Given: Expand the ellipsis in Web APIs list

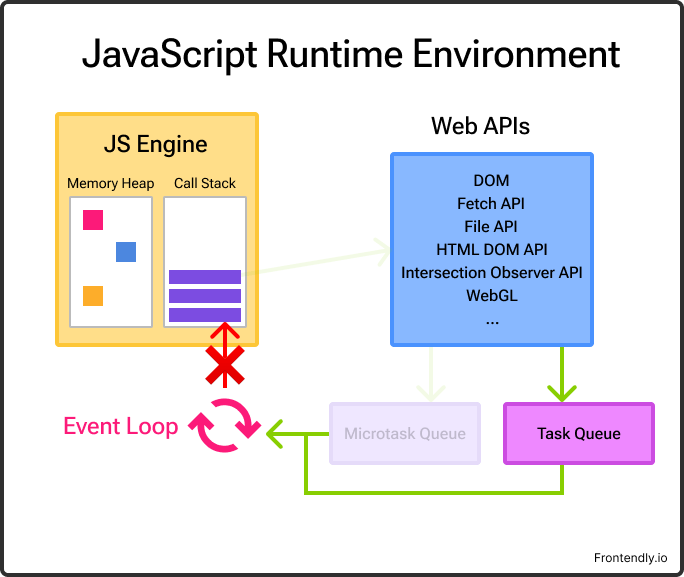Looking at the screenshot, I should click(491, 320).
